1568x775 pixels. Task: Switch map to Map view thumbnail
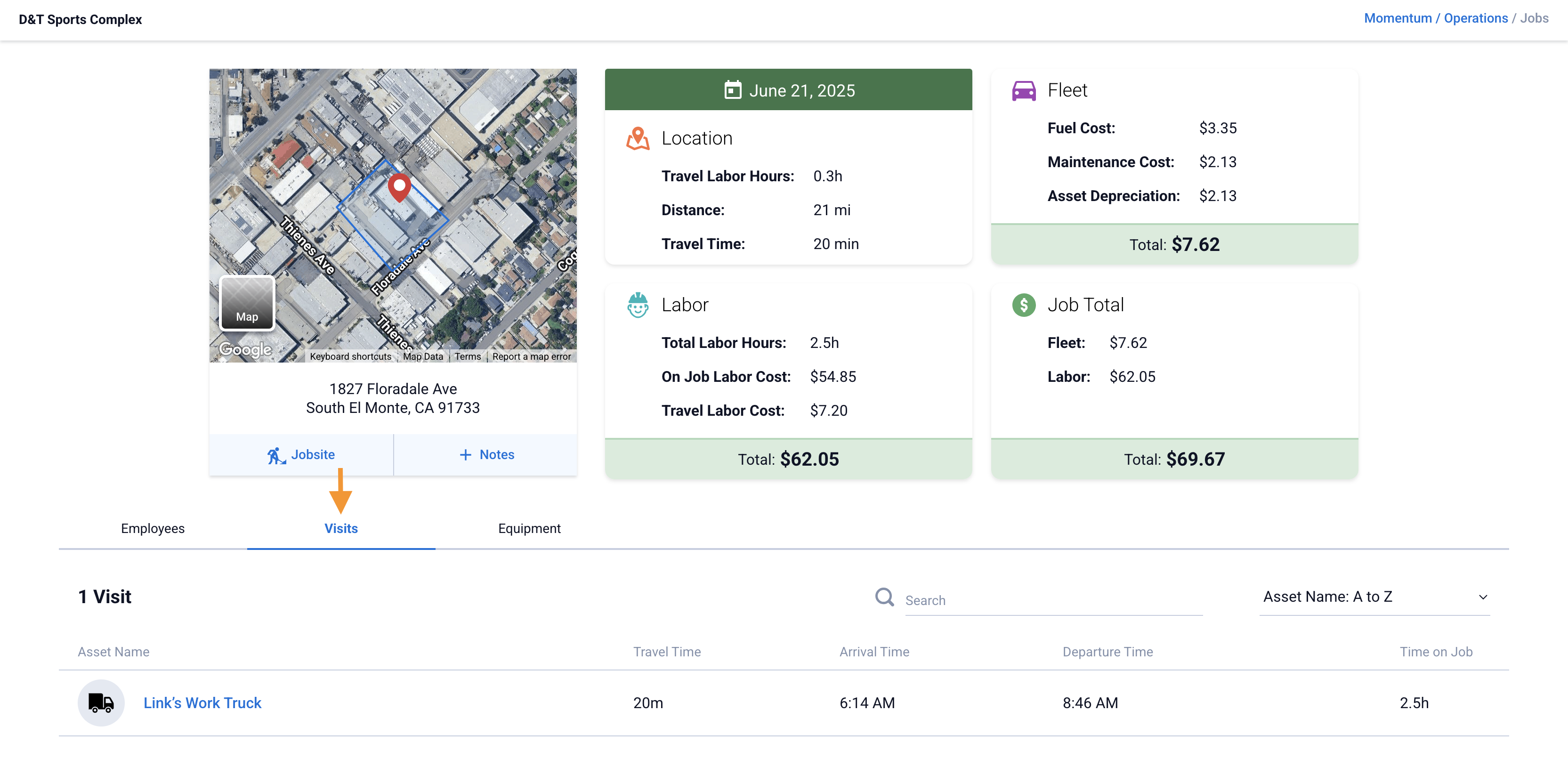(x=247, y=303)
